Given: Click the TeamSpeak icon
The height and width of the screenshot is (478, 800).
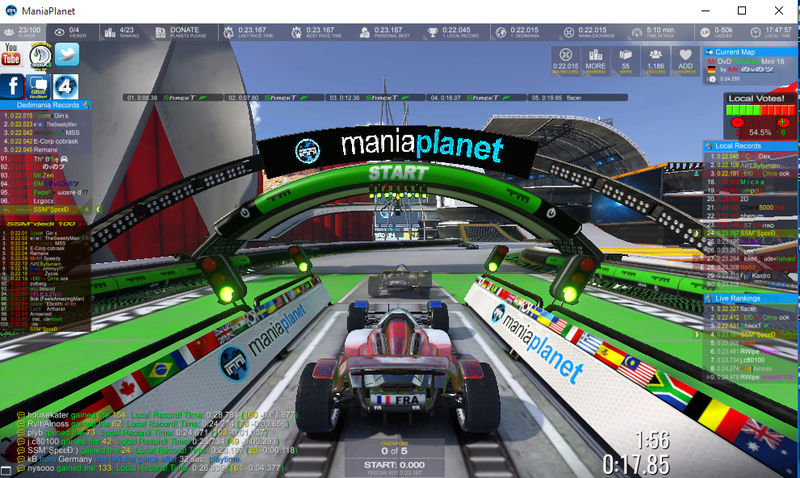Looking at the screenshot, I should pos(40,56).
